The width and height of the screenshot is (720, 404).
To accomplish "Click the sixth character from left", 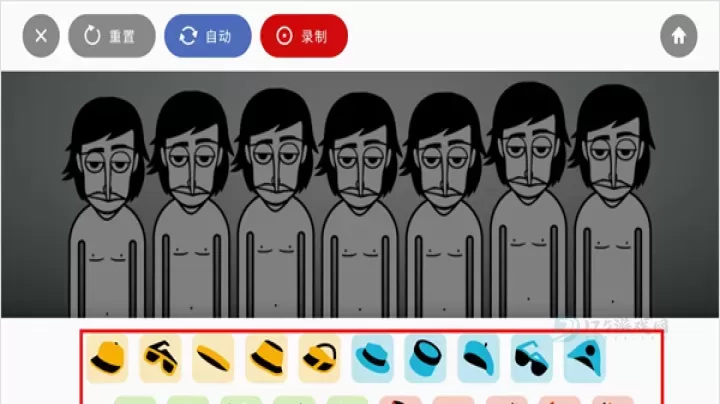I will 528,200.
